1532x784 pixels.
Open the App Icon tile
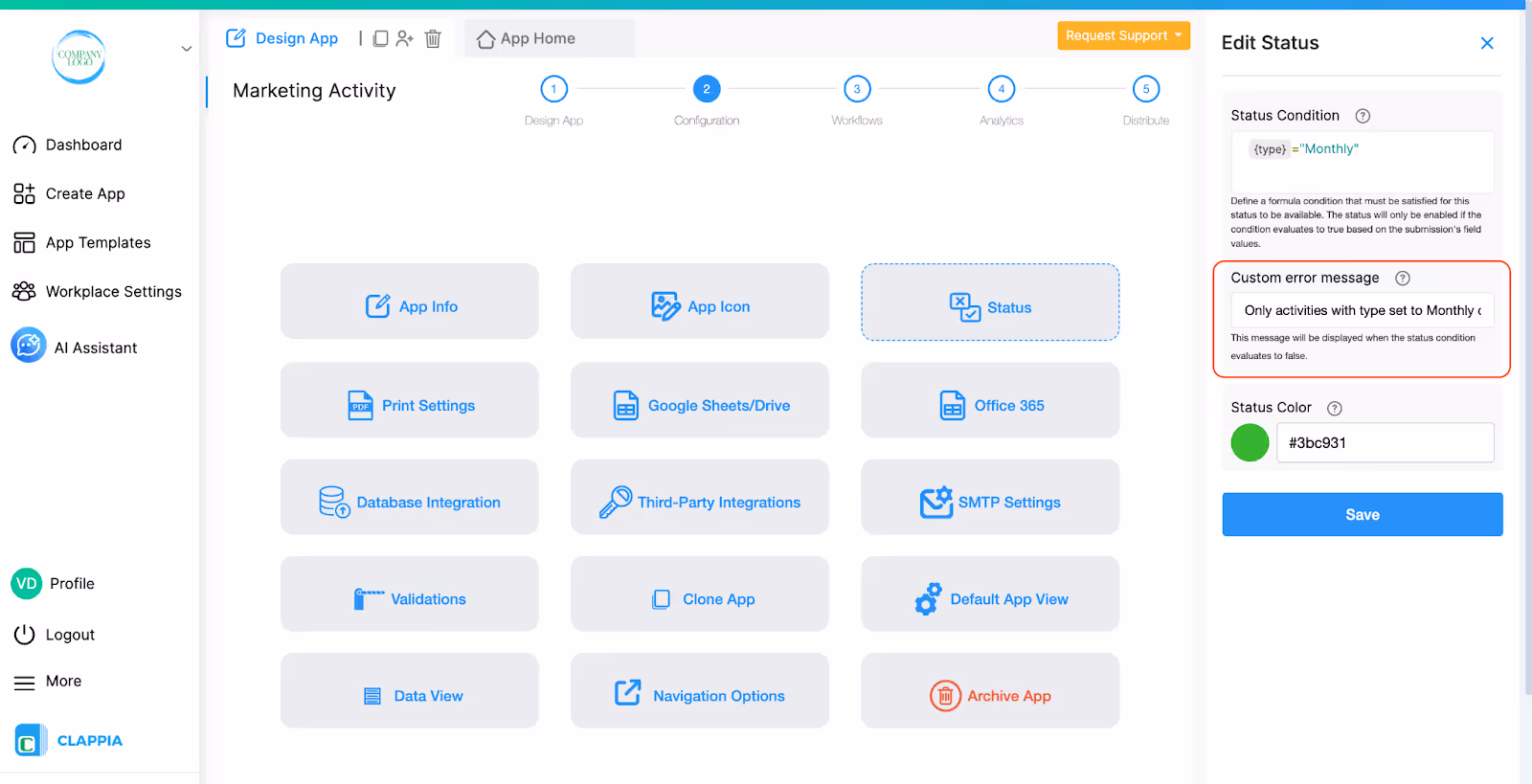(x=700, y=302)
